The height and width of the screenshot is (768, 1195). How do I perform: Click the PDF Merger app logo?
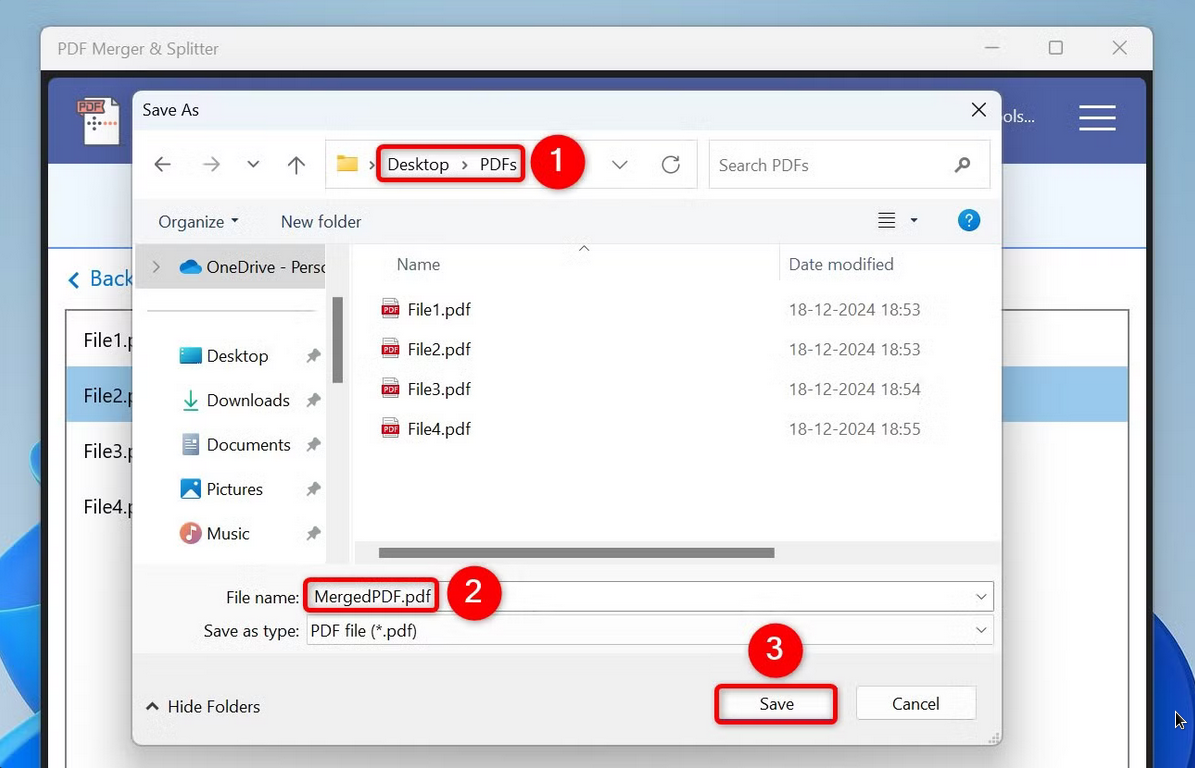[x=100, y=120]
